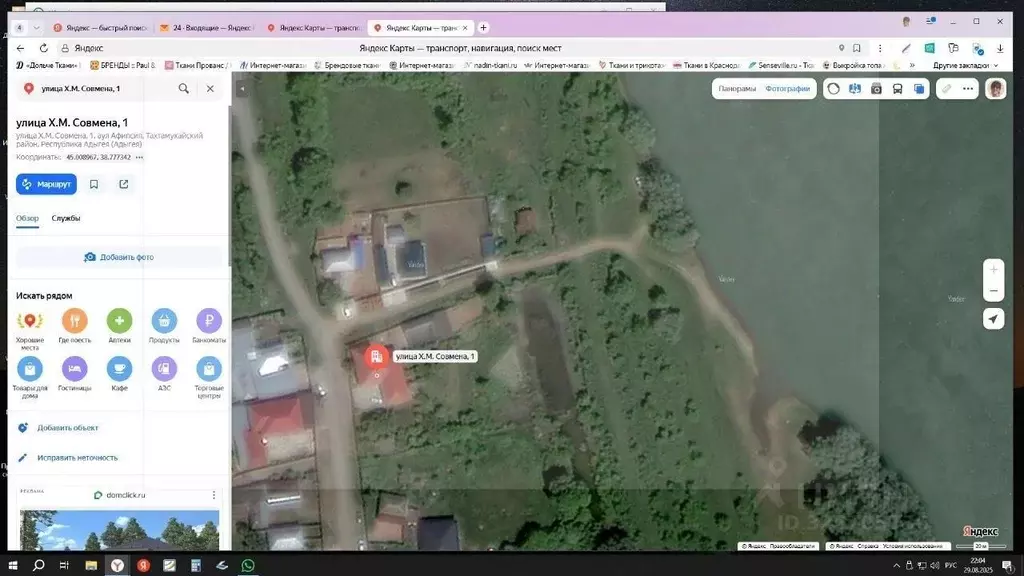Viewport: 1024px width, 576px height.
Task: Open the share icon beside Маршрут
Action: tap(123, 184)
